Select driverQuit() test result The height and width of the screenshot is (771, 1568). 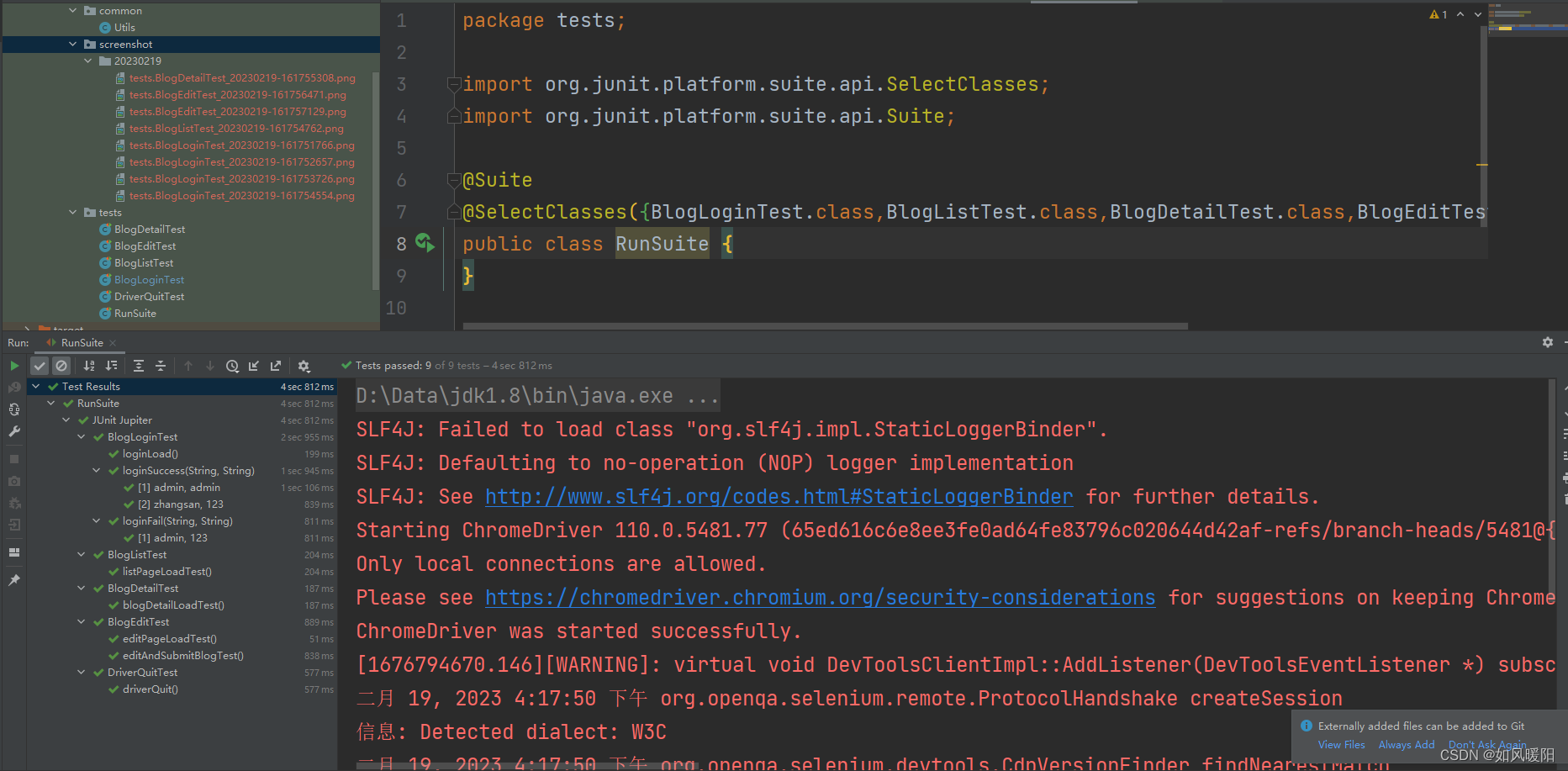(x=150, y=689)
